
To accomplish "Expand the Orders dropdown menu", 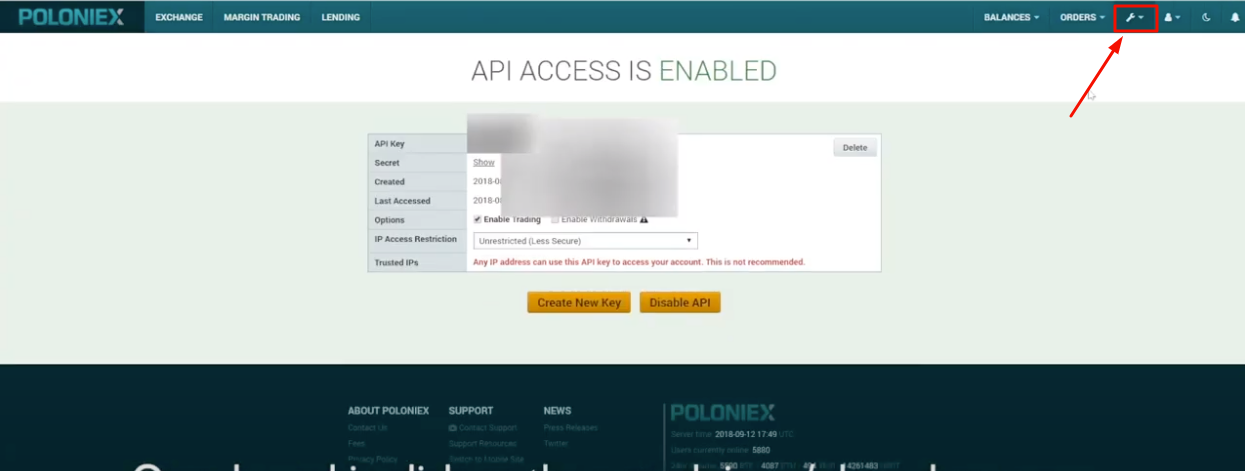I will (x=1082, y=17).
